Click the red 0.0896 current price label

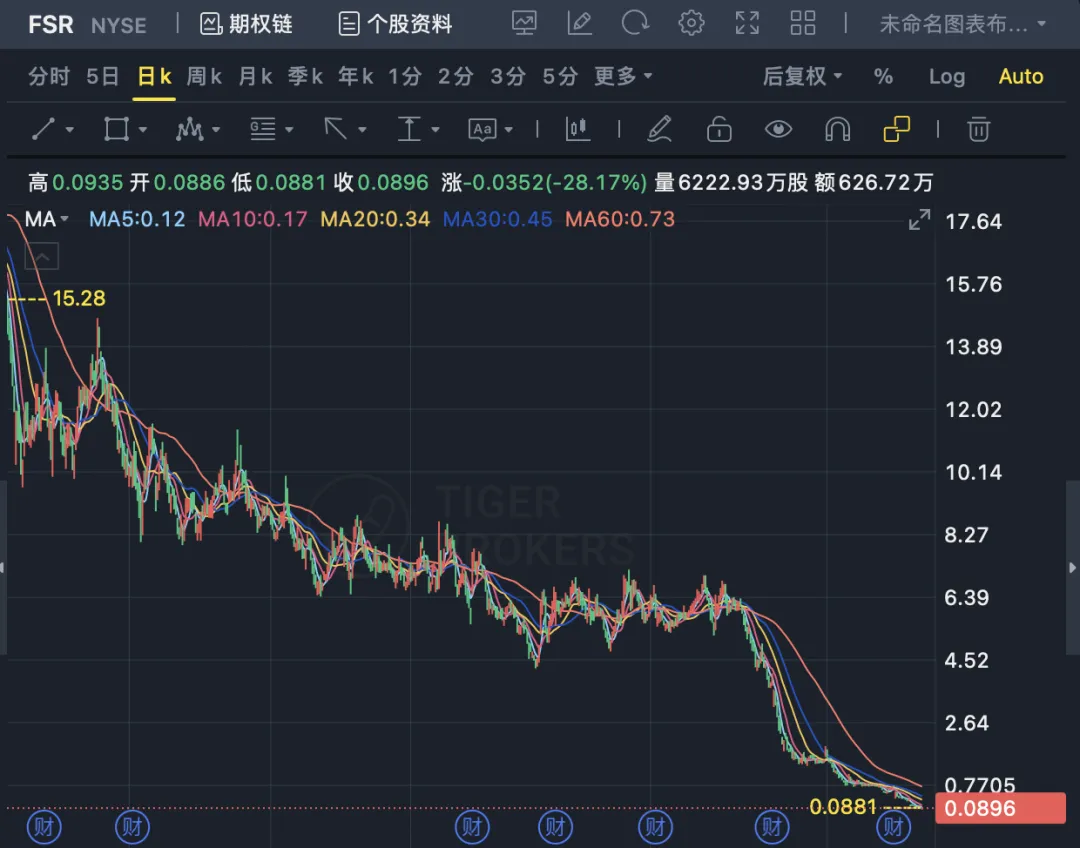(x=1000, y=809)
